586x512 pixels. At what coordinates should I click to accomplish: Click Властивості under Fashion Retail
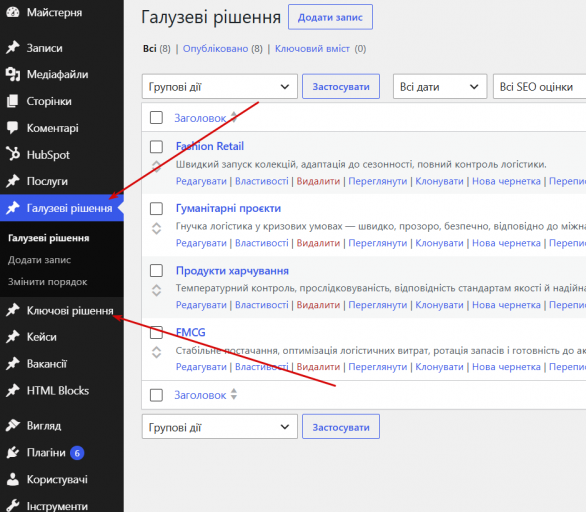click(262, 181)
